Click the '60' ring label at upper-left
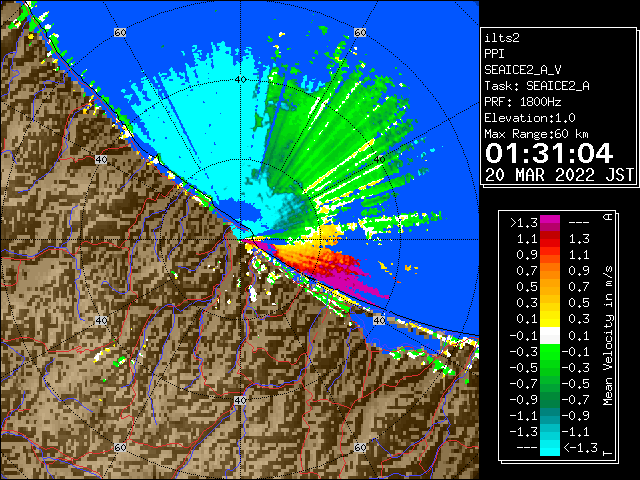640x480 pixels. [120, 33]
